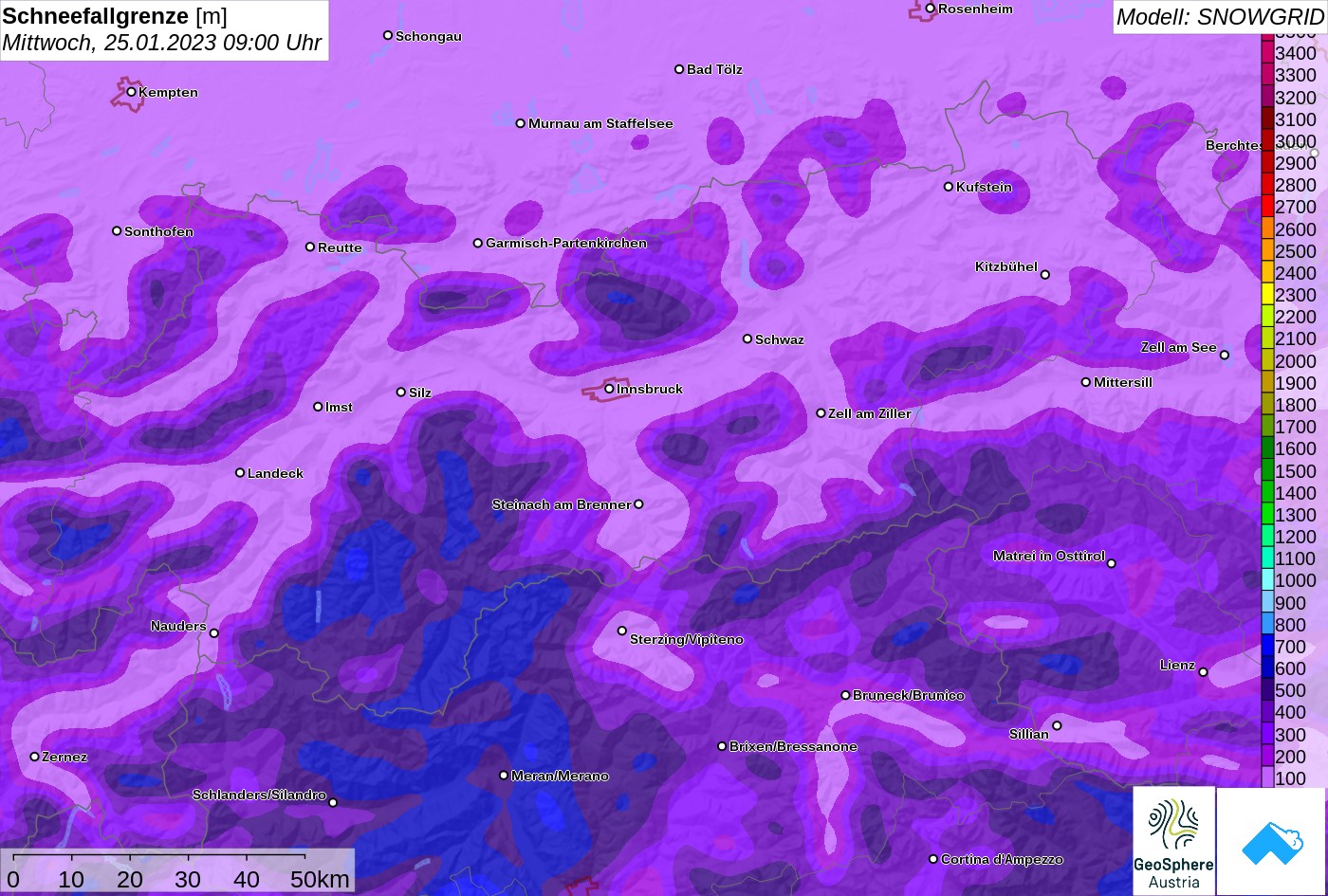Select the Sterzing/Vipiteno marker dot
This screenshot has height=896, width=1328.
(622, 631)
